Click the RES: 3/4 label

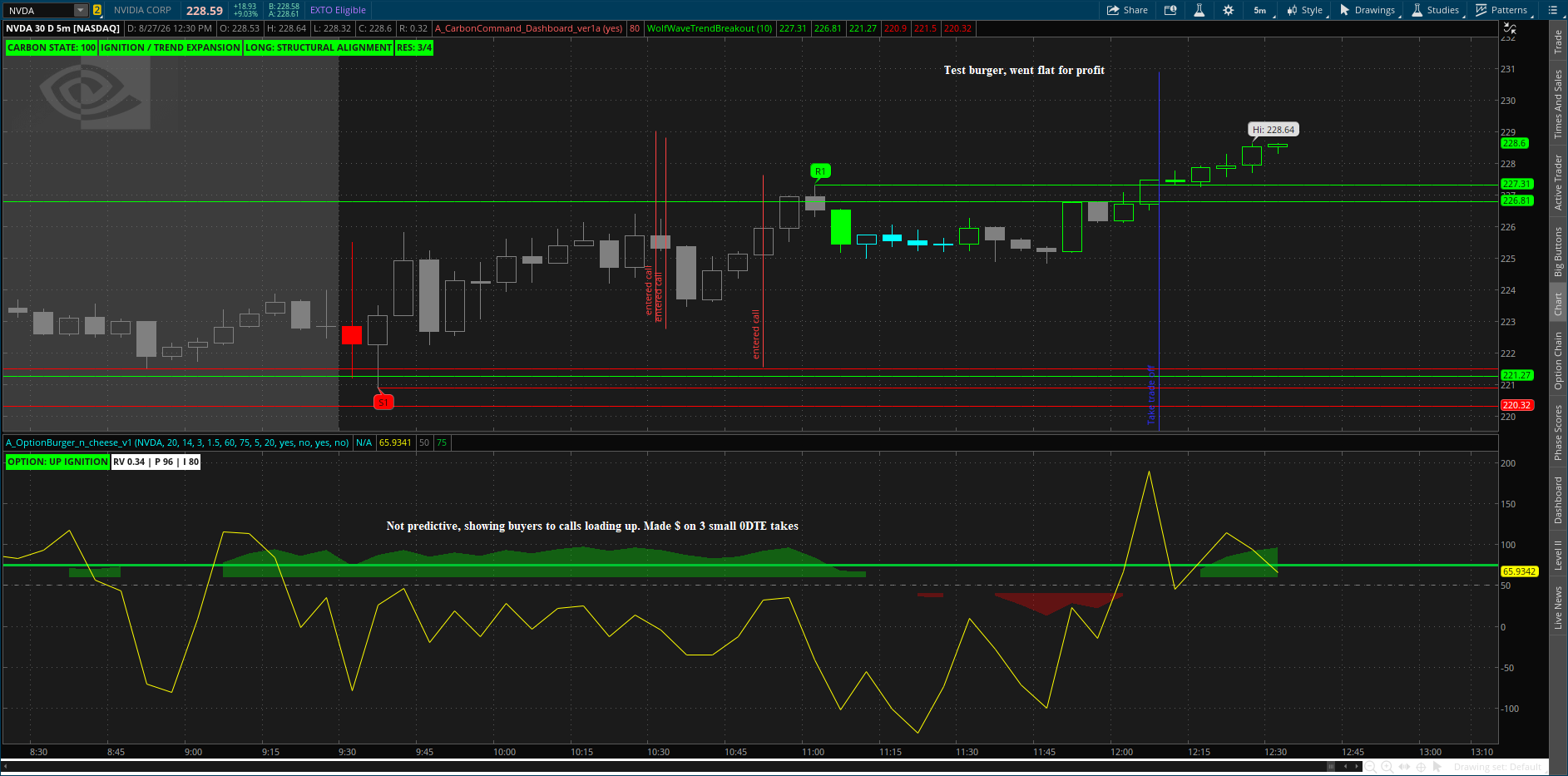pos(414,47)
